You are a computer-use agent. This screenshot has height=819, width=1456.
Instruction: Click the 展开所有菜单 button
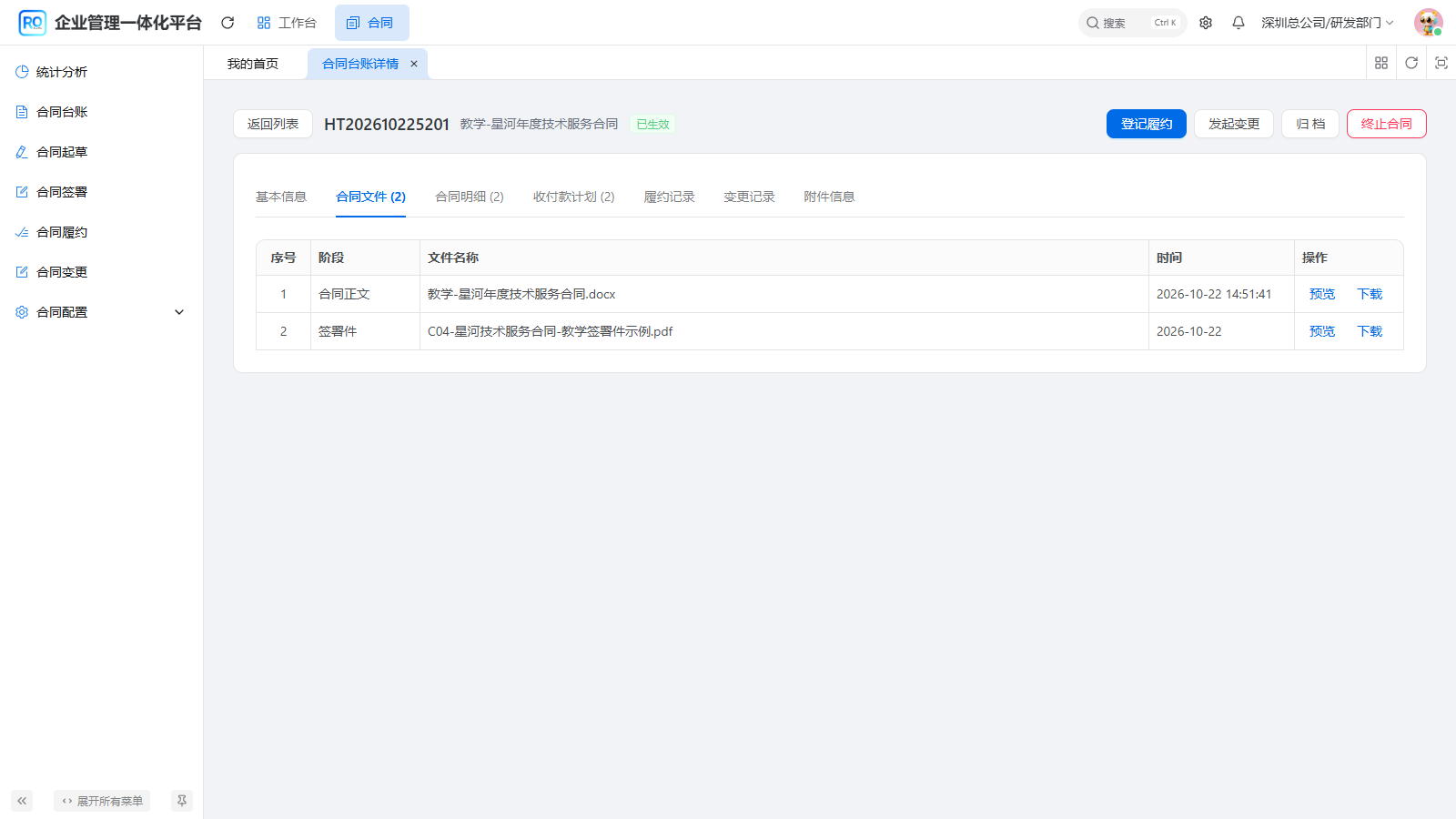pos(102,801)
